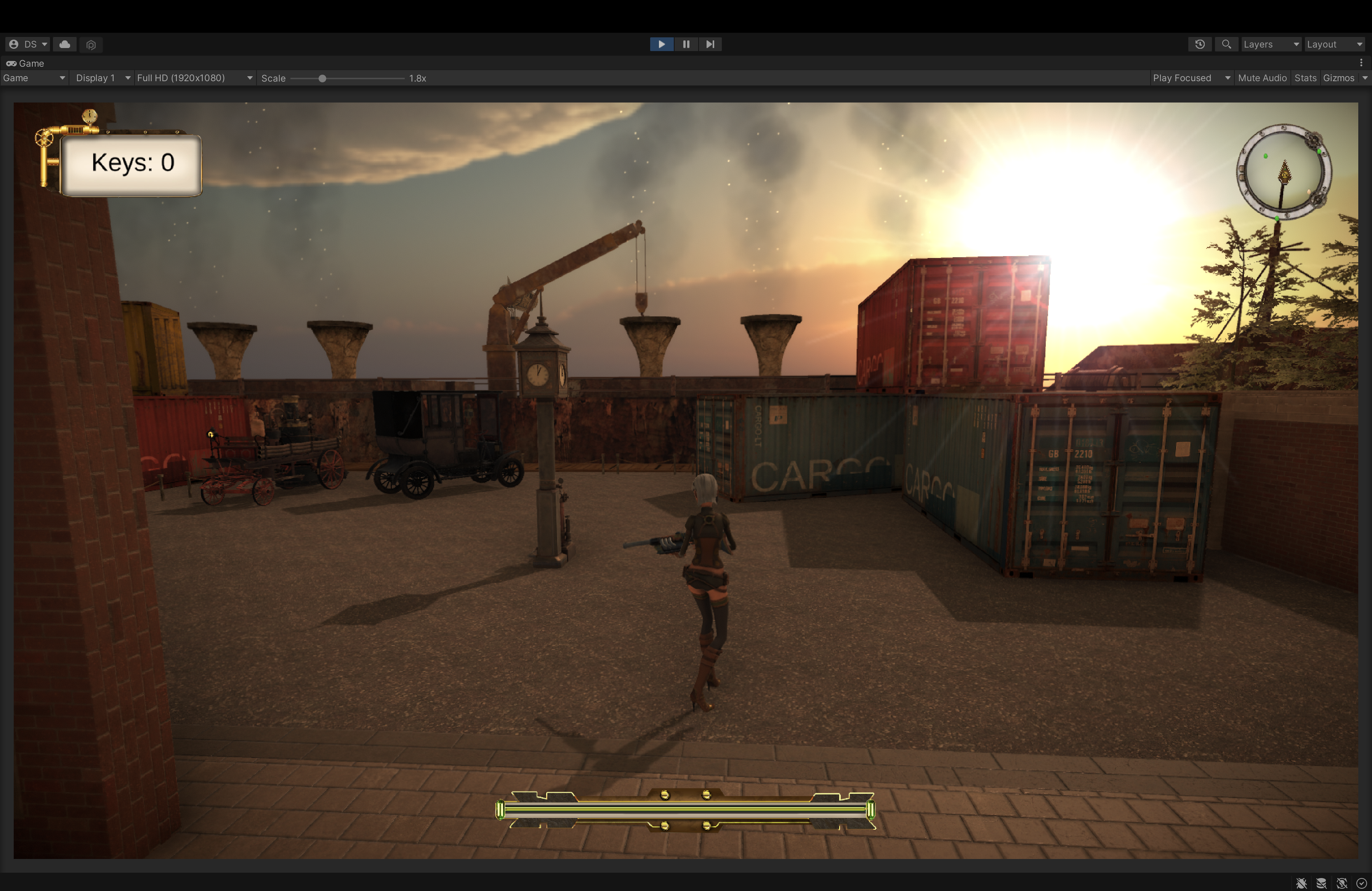
Task: Click the activity checkmark status icon
Action: coord(1361,883)
